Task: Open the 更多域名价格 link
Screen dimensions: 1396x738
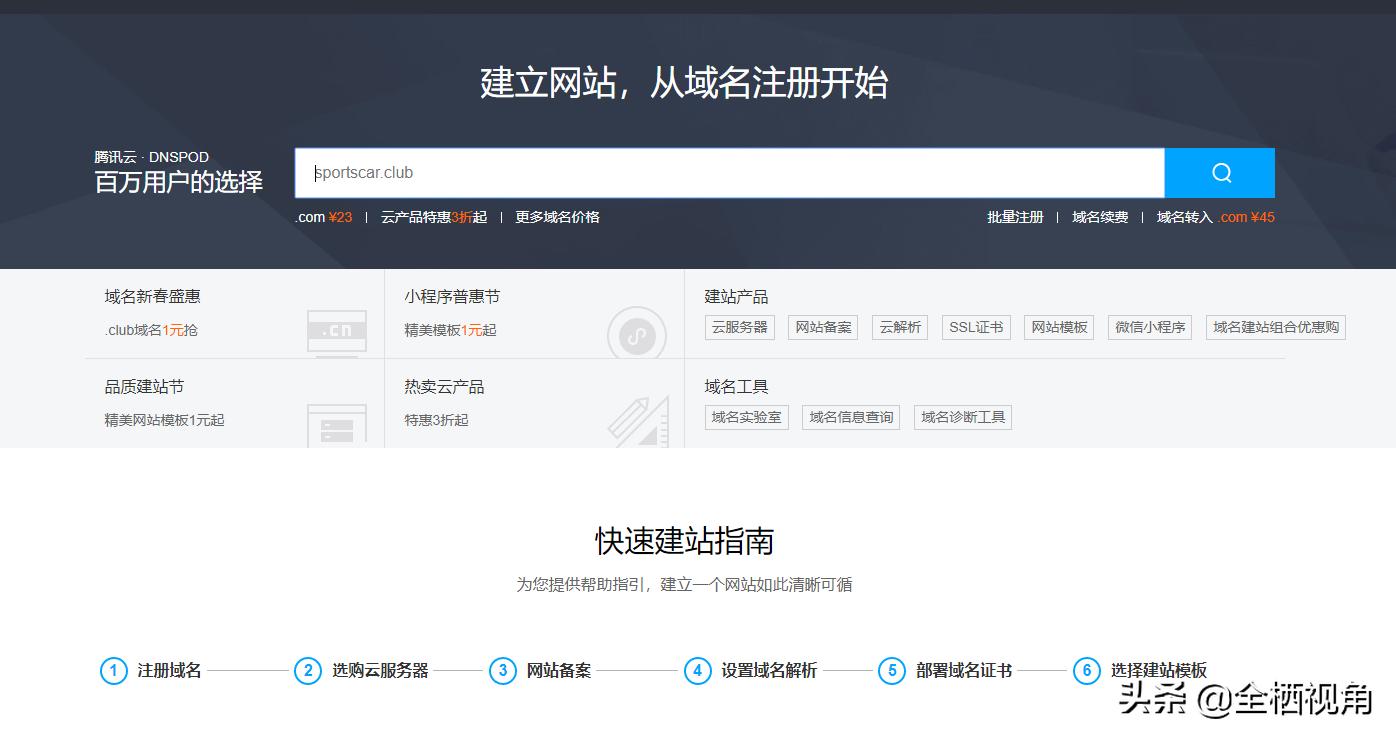Action: pos(555,216)
